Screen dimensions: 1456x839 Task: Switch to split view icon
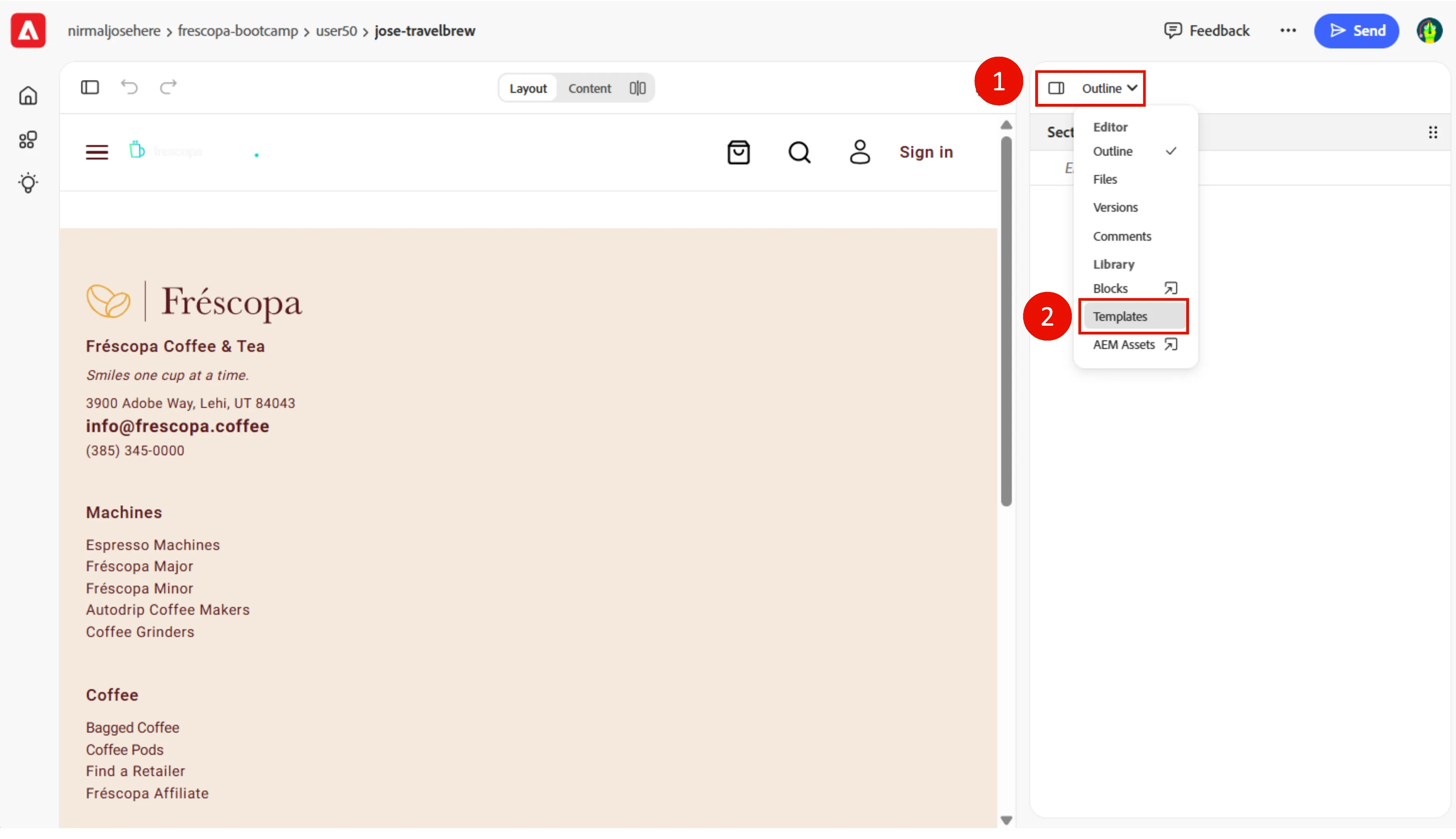pos(637,88)
